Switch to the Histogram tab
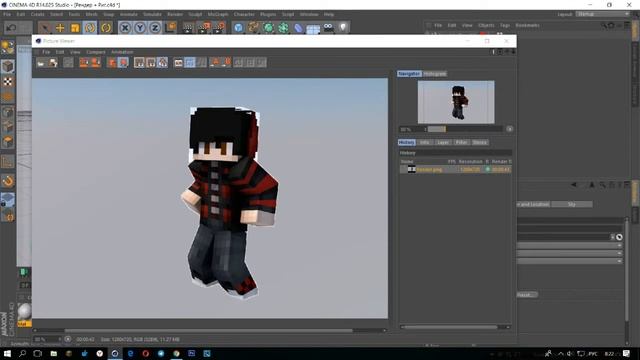The image size is (640, 360). pos(435,74)
